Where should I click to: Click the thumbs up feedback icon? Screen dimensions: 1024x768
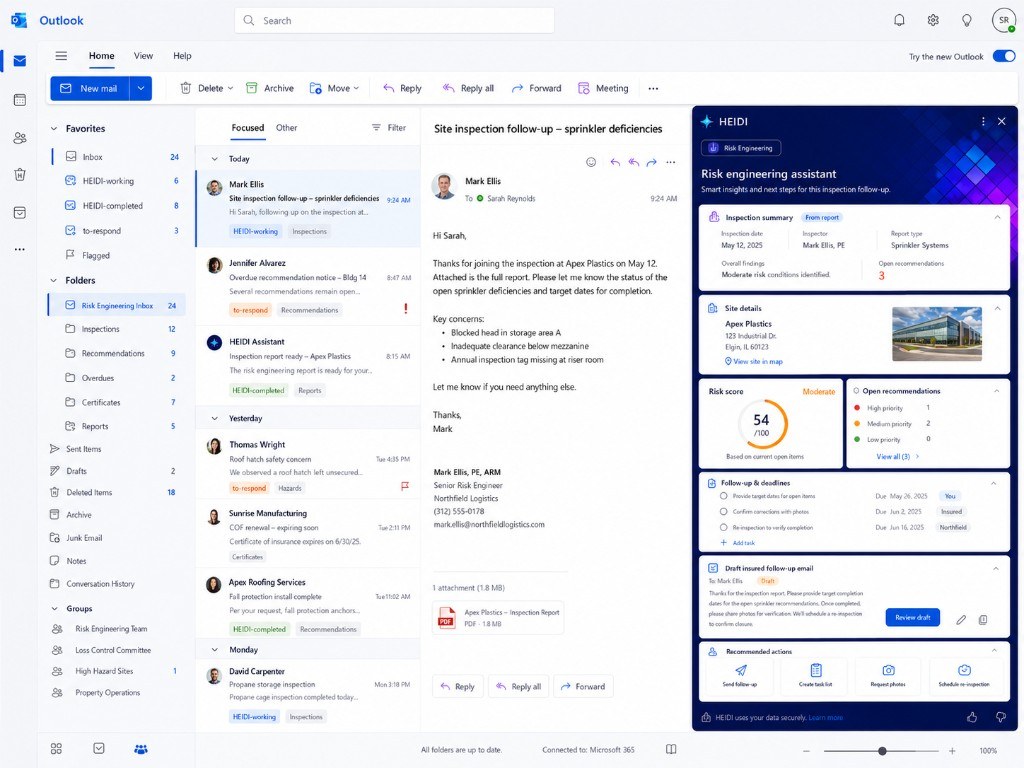point(972,717)
